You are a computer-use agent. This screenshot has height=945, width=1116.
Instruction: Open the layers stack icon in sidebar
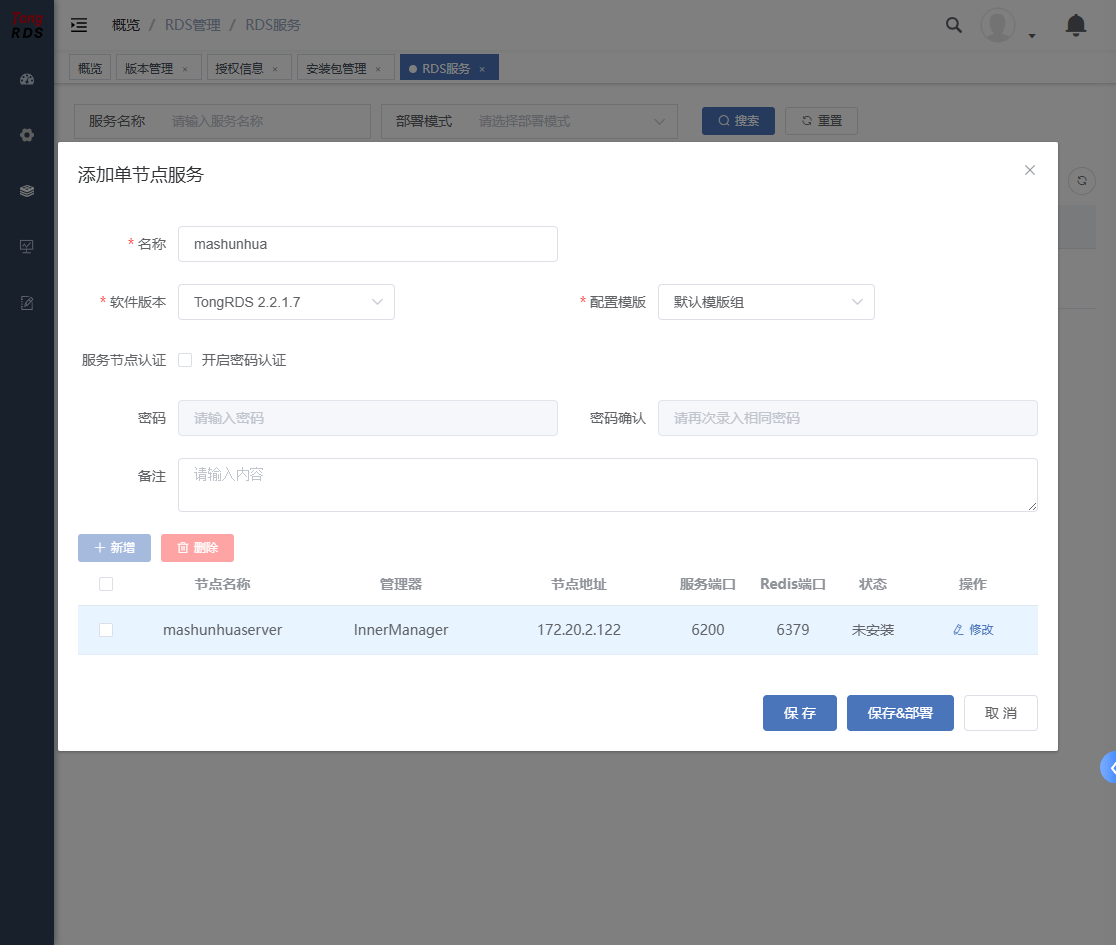pyautogui.click(x=27, y=191)
